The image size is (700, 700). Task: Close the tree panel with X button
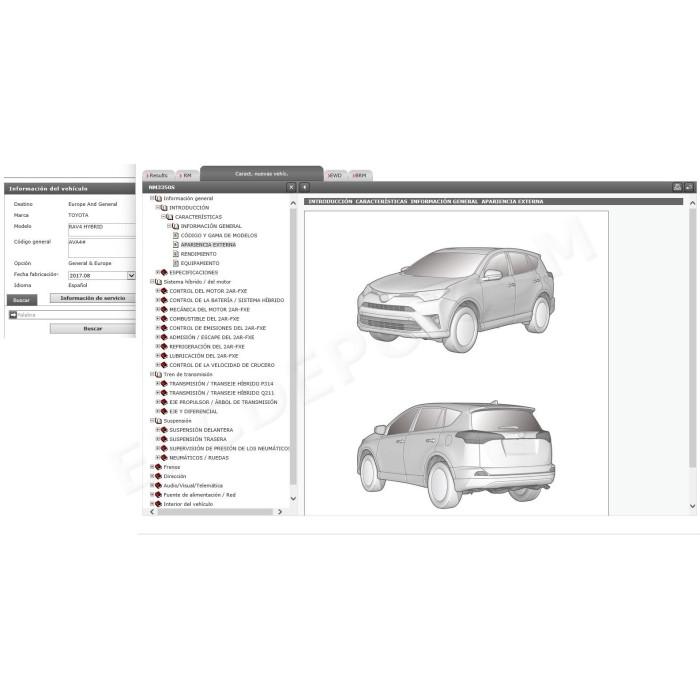click(x=291, y=187)
